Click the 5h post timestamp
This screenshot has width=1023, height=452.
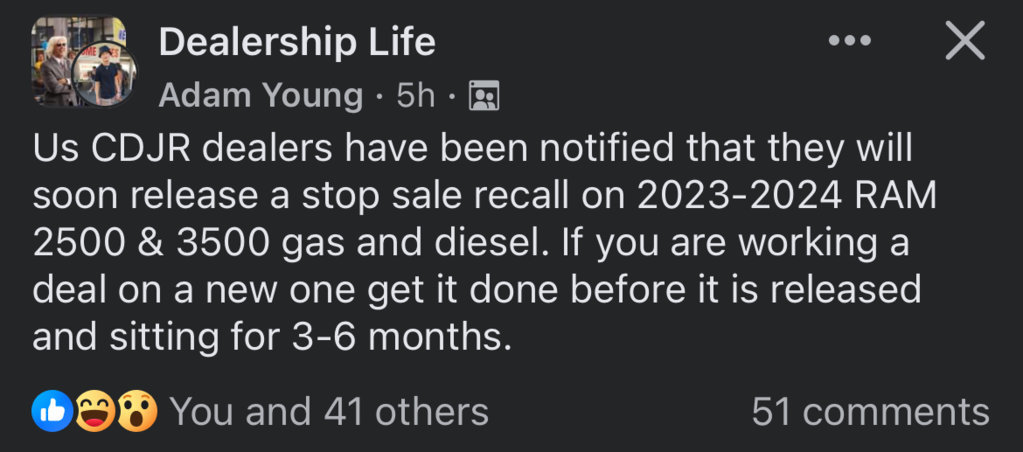416,97
